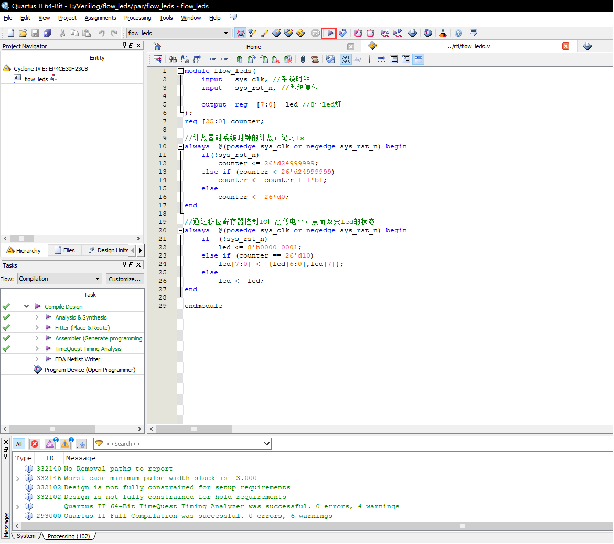This screenshot has width=614, height=544.
Task: Click the Cut scissors icon
Action: [x=62, y=33]
